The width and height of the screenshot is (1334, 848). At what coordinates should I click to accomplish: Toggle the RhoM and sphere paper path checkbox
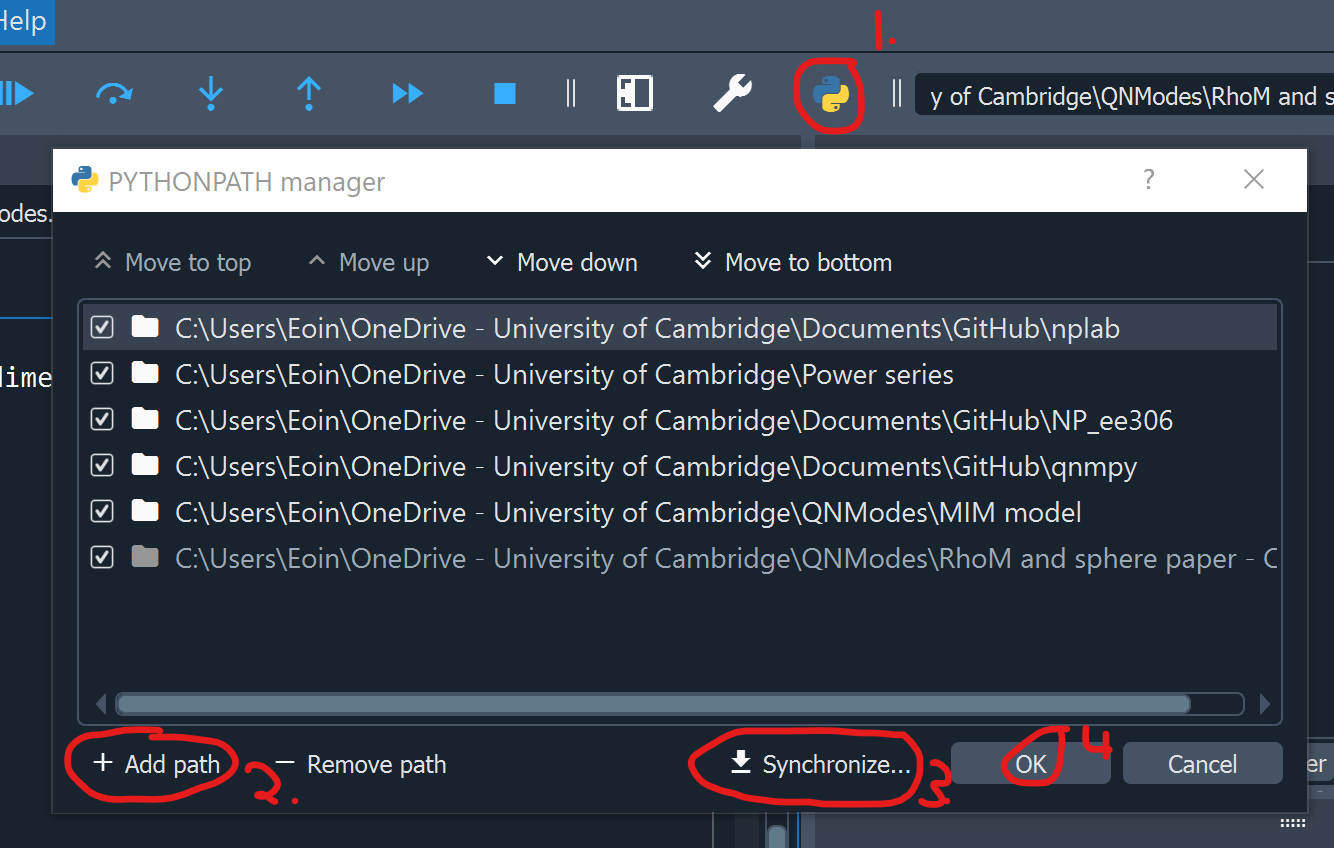pos(102,557)
